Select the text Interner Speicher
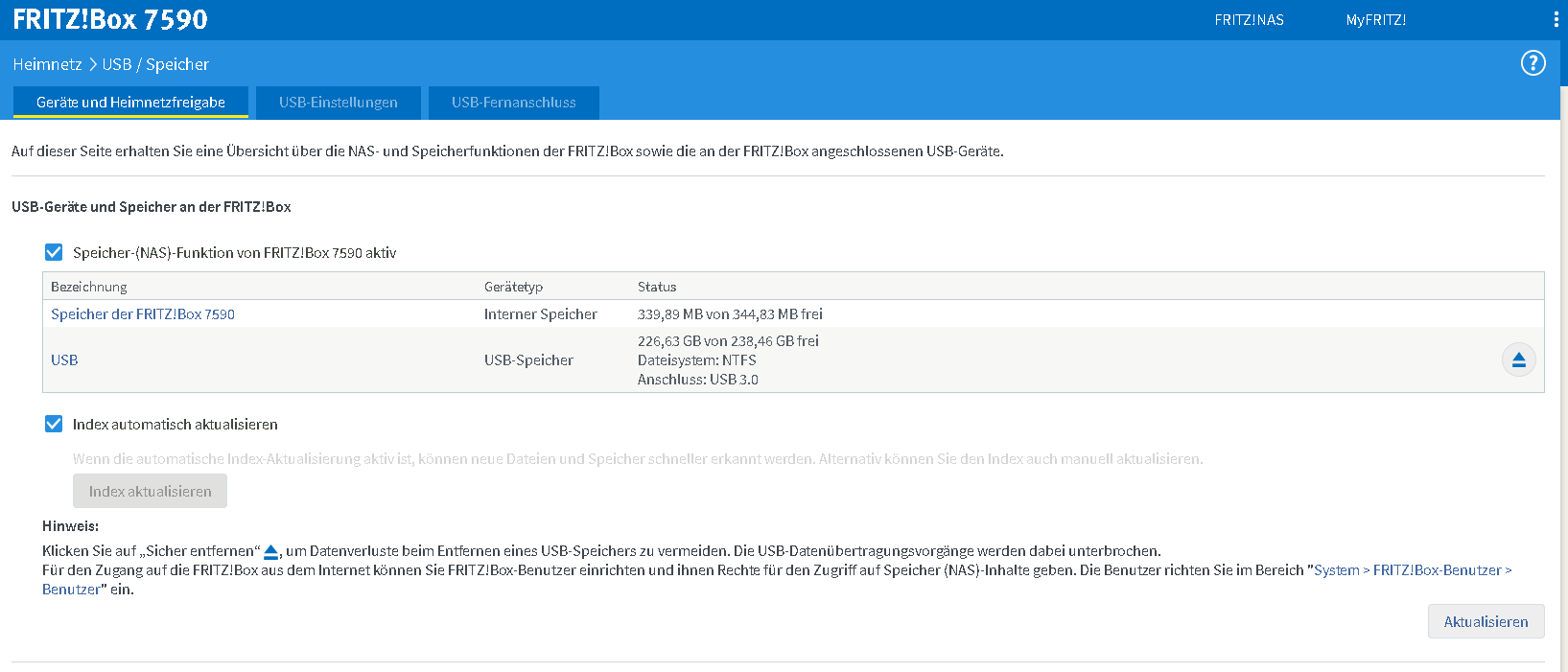 (x=540, y=314)
